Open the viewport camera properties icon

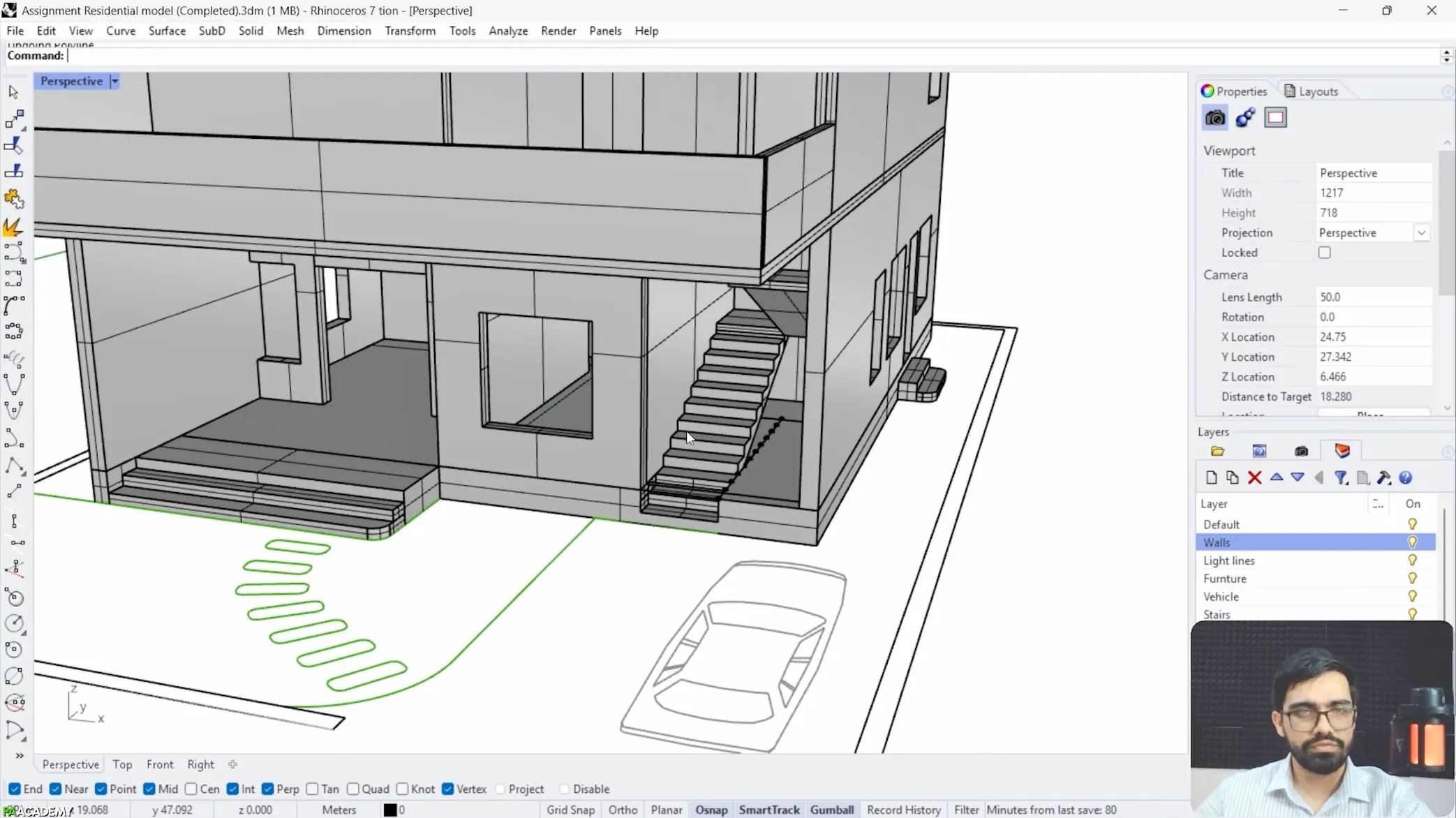pyautogui.click(x=1214, y=118)
